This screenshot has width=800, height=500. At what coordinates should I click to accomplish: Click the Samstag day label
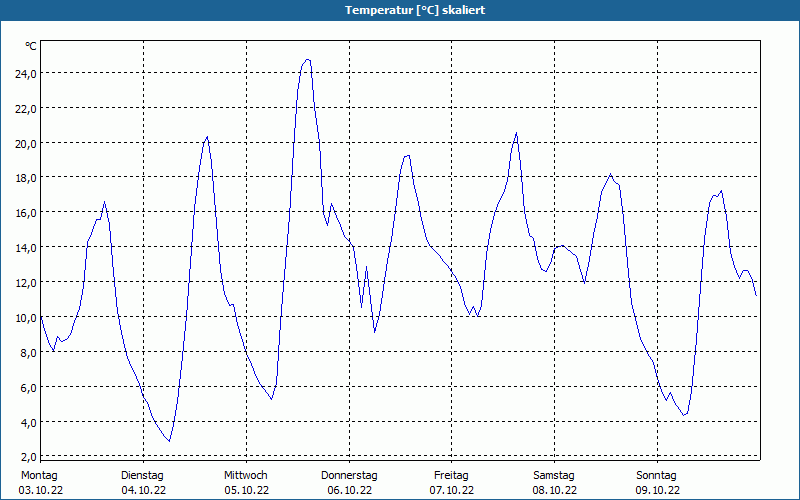pyautogui.click(x=554, y=476)
